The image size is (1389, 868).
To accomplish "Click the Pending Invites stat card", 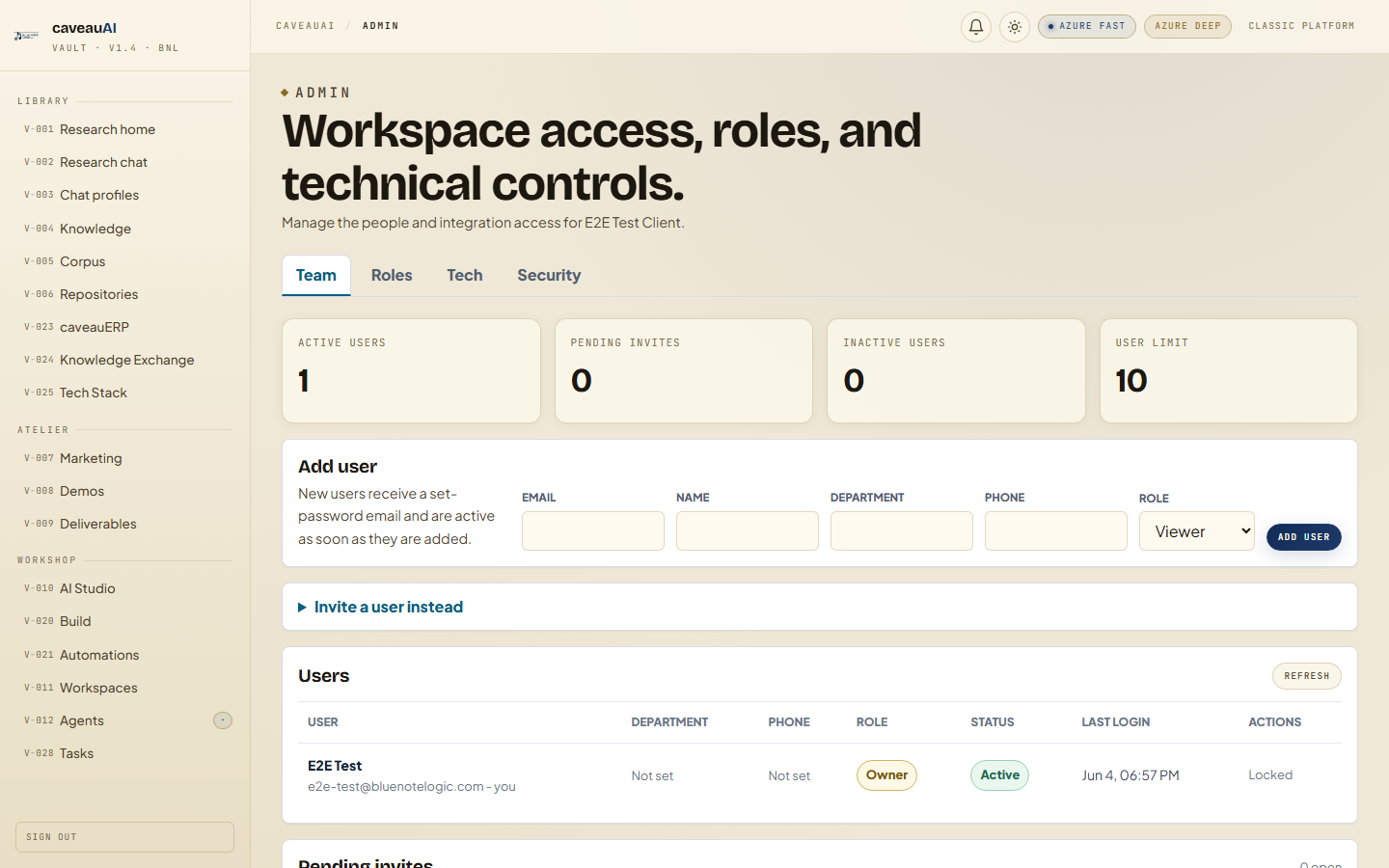I will [684, 371].
